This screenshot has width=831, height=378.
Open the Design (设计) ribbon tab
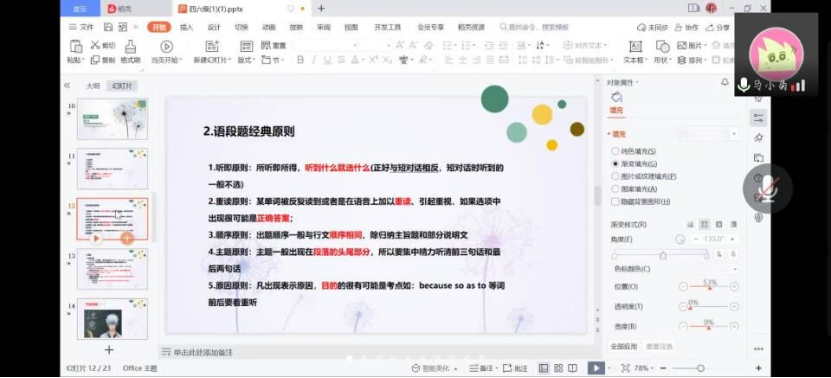tap(214, 27)
